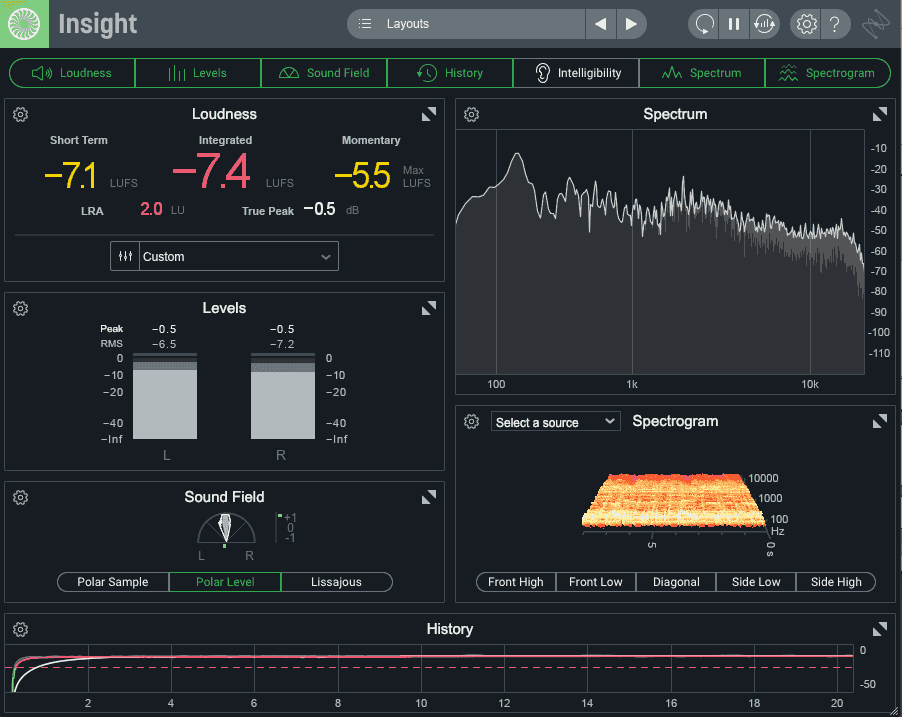Click the iZotope Insight logo icon
This screenshot has width=902, height=717.
(24, 24)
